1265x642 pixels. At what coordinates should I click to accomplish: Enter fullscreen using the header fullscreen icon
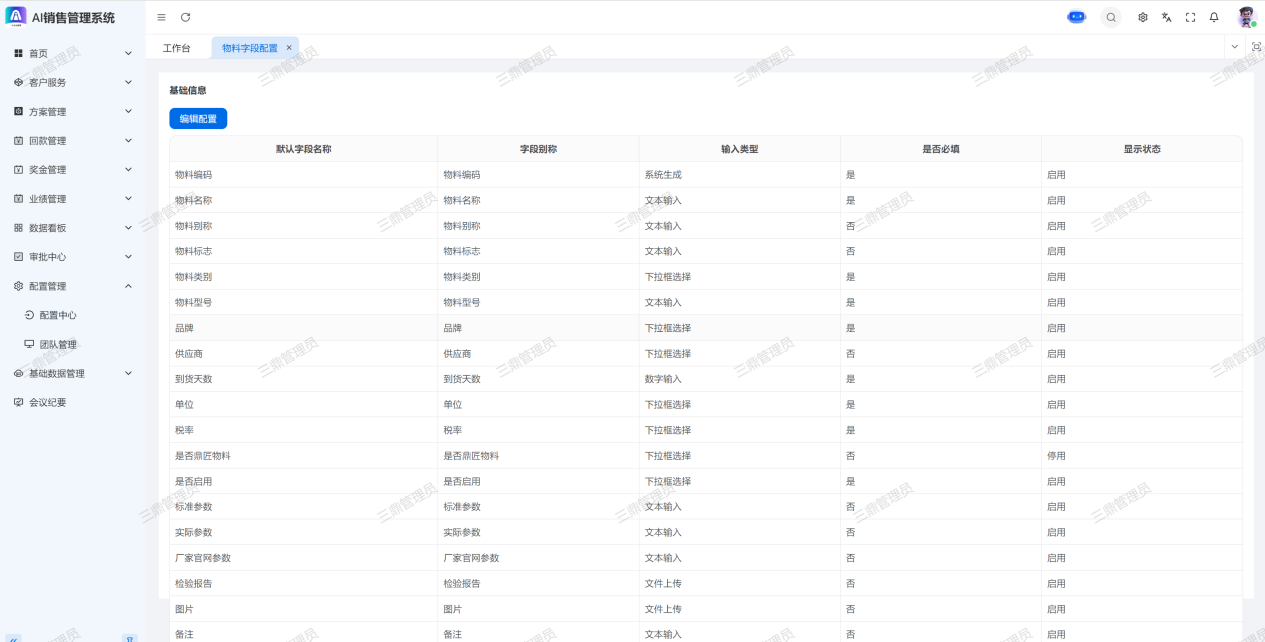1190,17
